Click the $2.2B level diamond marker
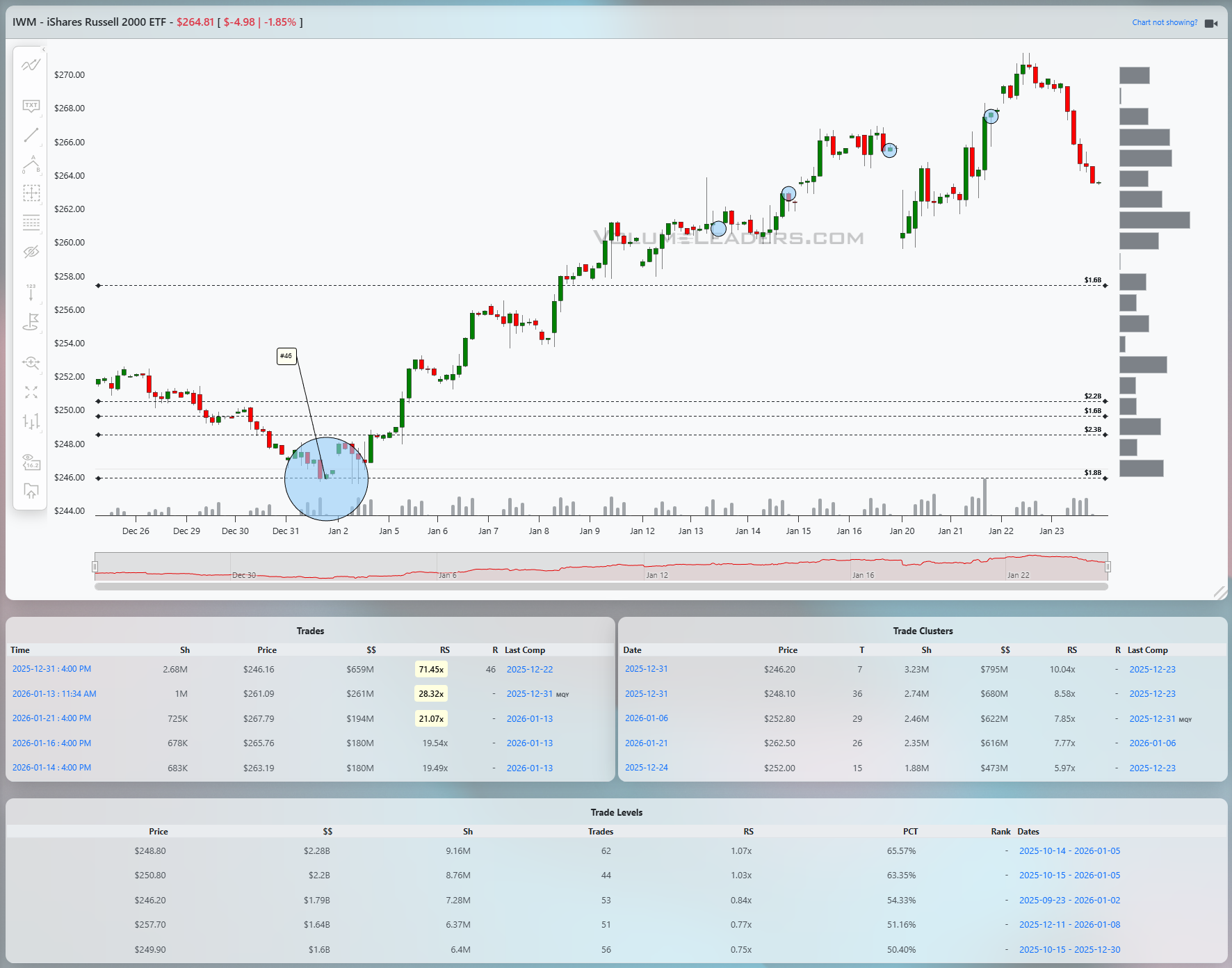 [x=1105, y=401]
